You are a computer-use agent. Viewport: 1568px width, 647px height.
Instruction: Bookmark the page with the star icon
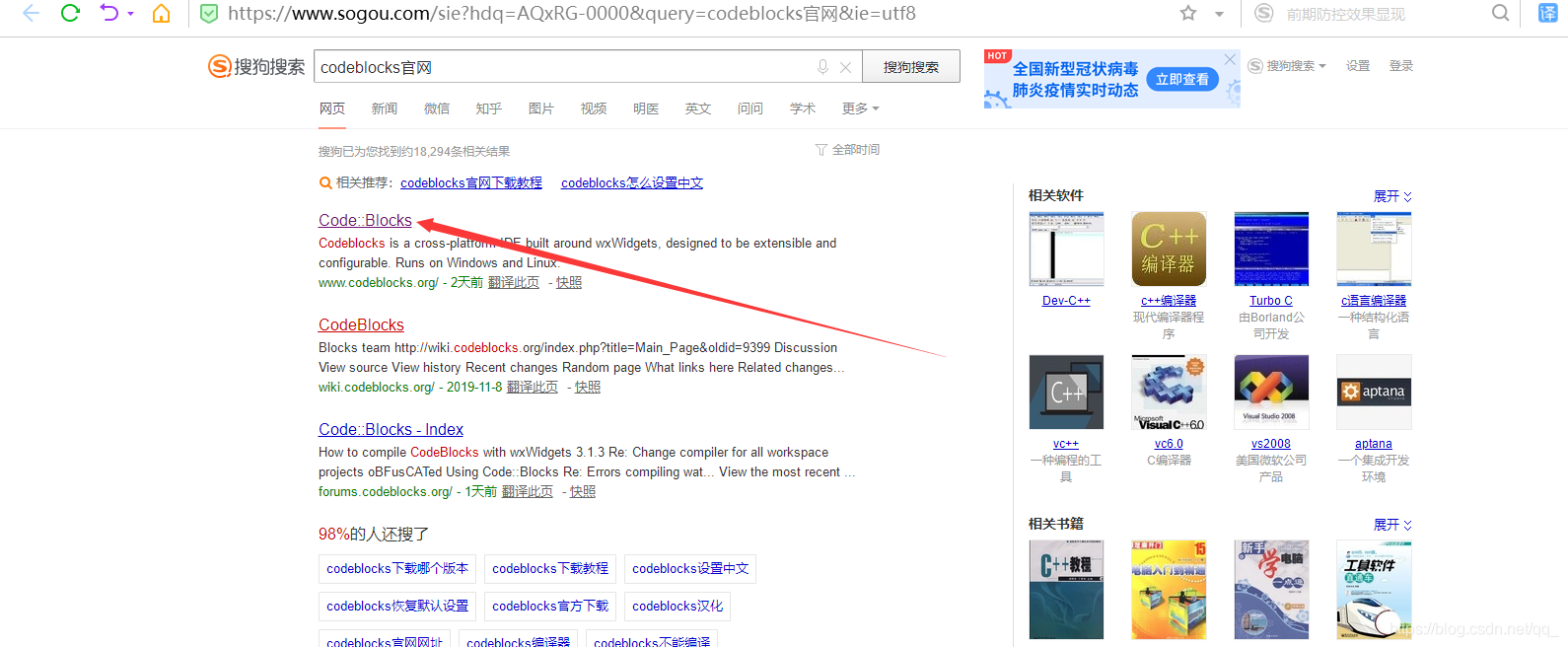click(x=1188, y=14)
